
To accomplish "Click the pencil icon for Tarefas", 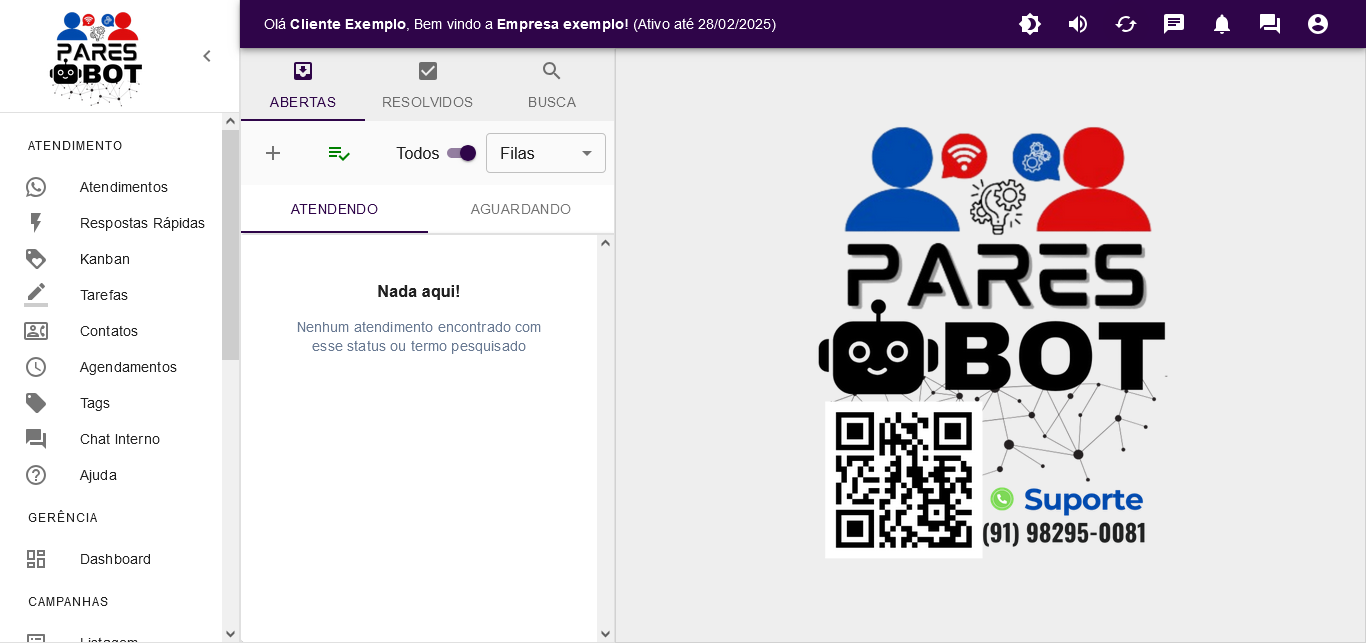I will tap(36, 295).
